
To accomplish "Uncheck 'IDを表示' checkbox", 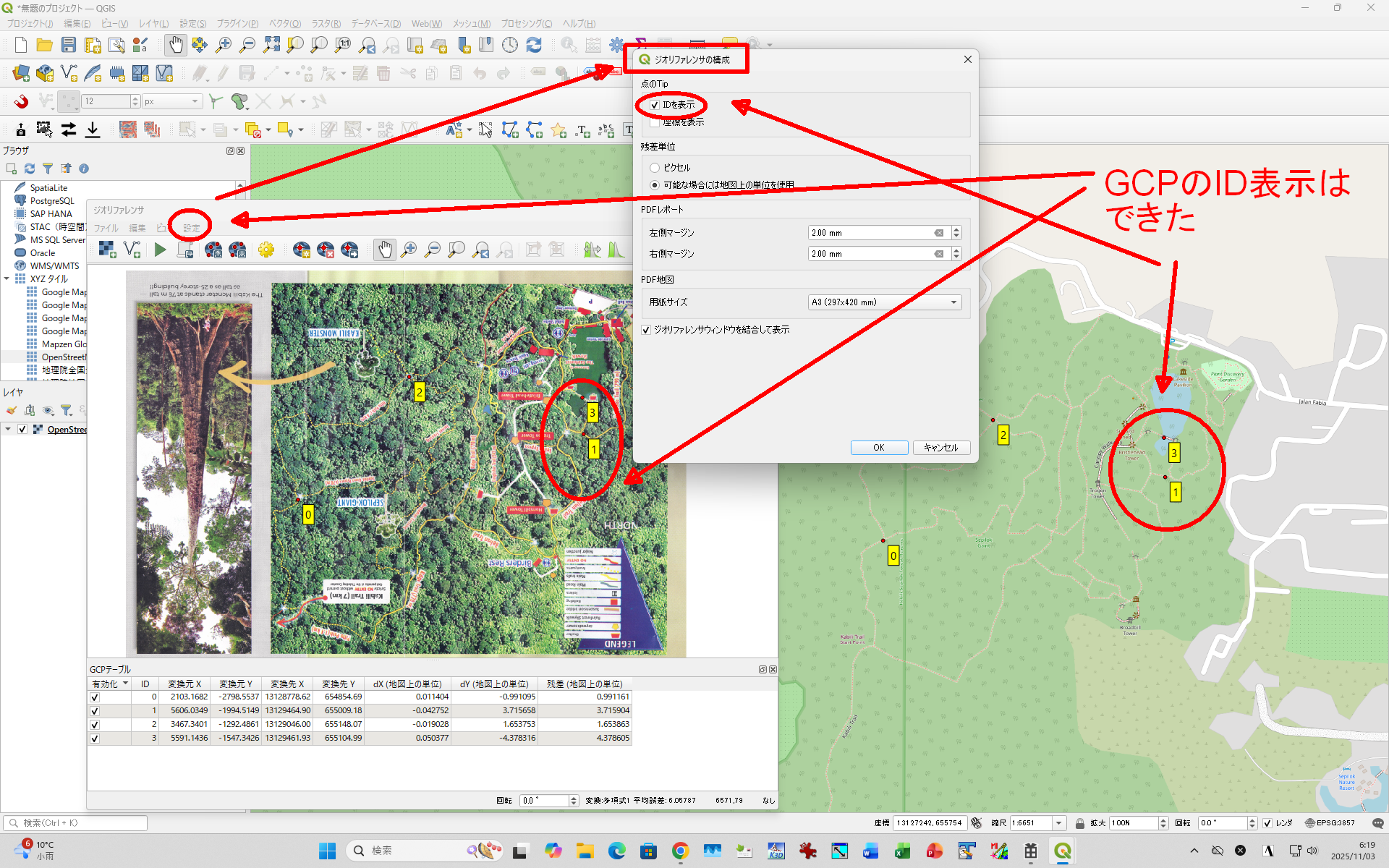I will click(655, 106).
